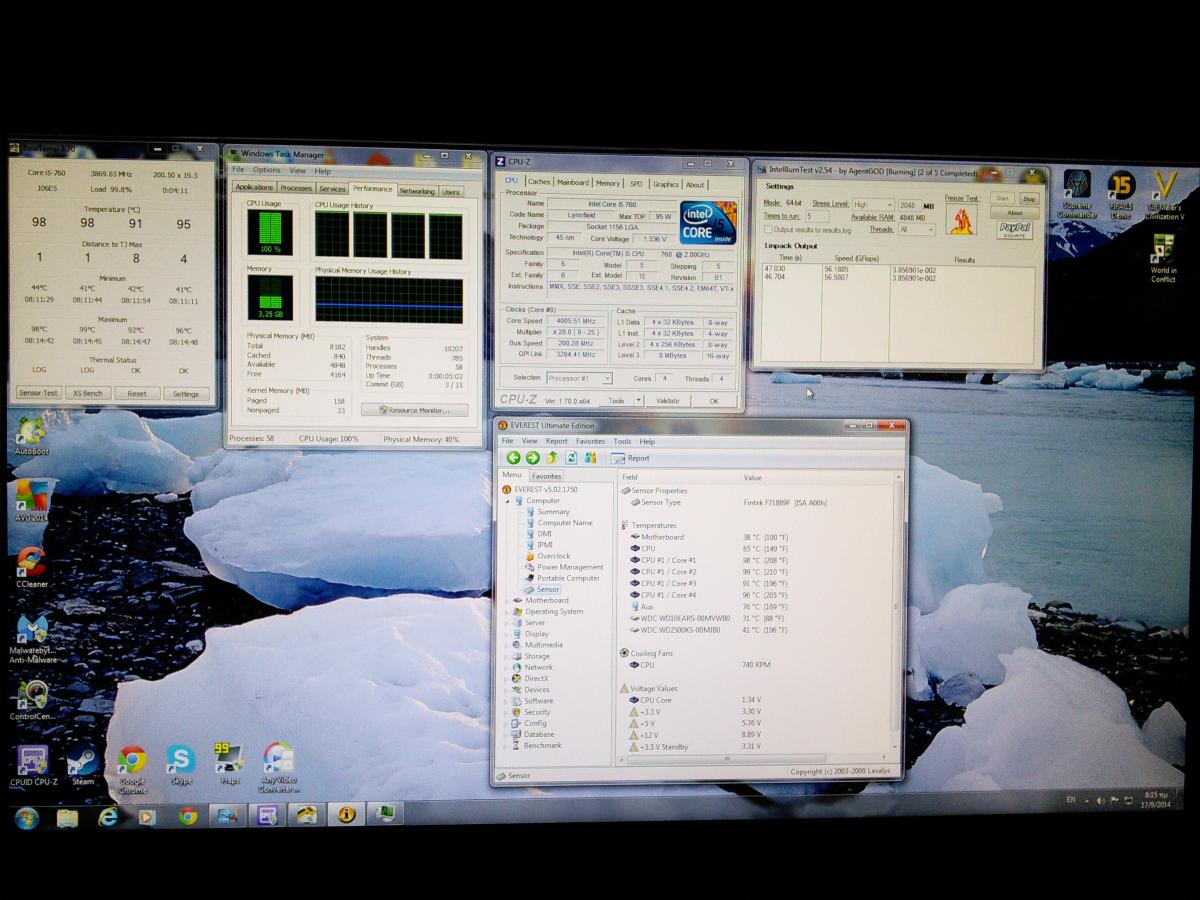1200x900 pixels.
Task: Switch to the Favorites tab in EVEREST
Action: (546, 477)
